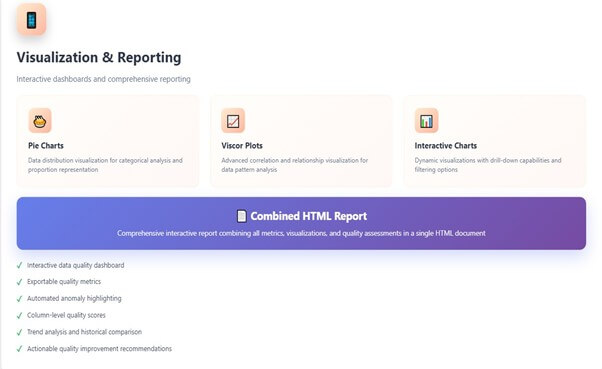This screenshot has width=602, height=369.
Task: Click the pie icon on Pie Charts card
Action: [x=40, y=121]
